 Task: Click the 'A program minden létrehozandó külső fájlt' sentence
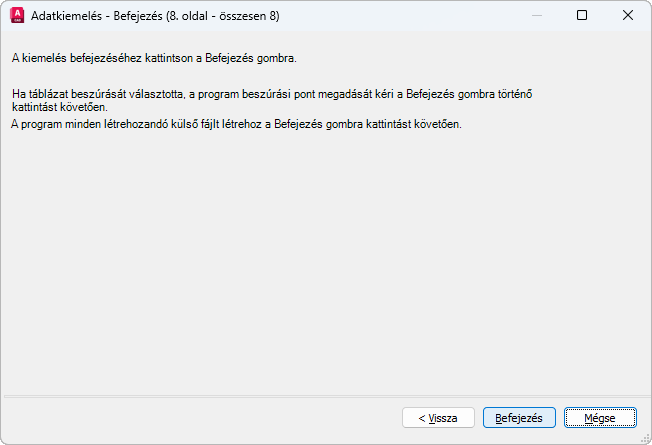pos(236,123)
